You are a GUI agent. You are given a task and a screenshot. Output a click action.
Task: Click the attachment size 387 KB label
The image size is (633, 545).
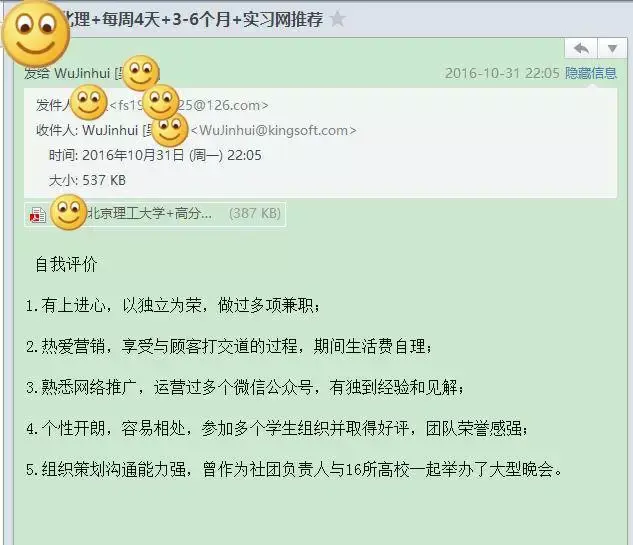coord(255,213)
